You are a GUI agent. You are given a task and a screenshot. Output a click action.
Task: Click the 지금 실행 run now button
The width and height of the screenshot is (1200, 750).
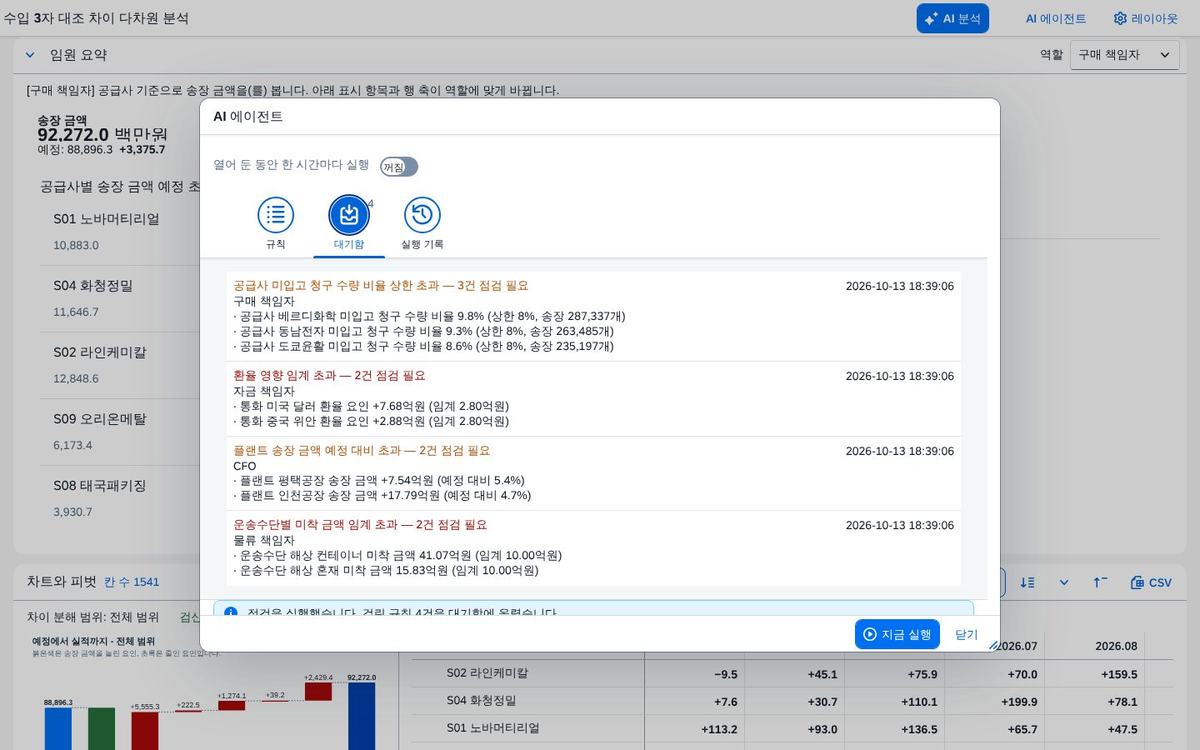pos(897,634)
